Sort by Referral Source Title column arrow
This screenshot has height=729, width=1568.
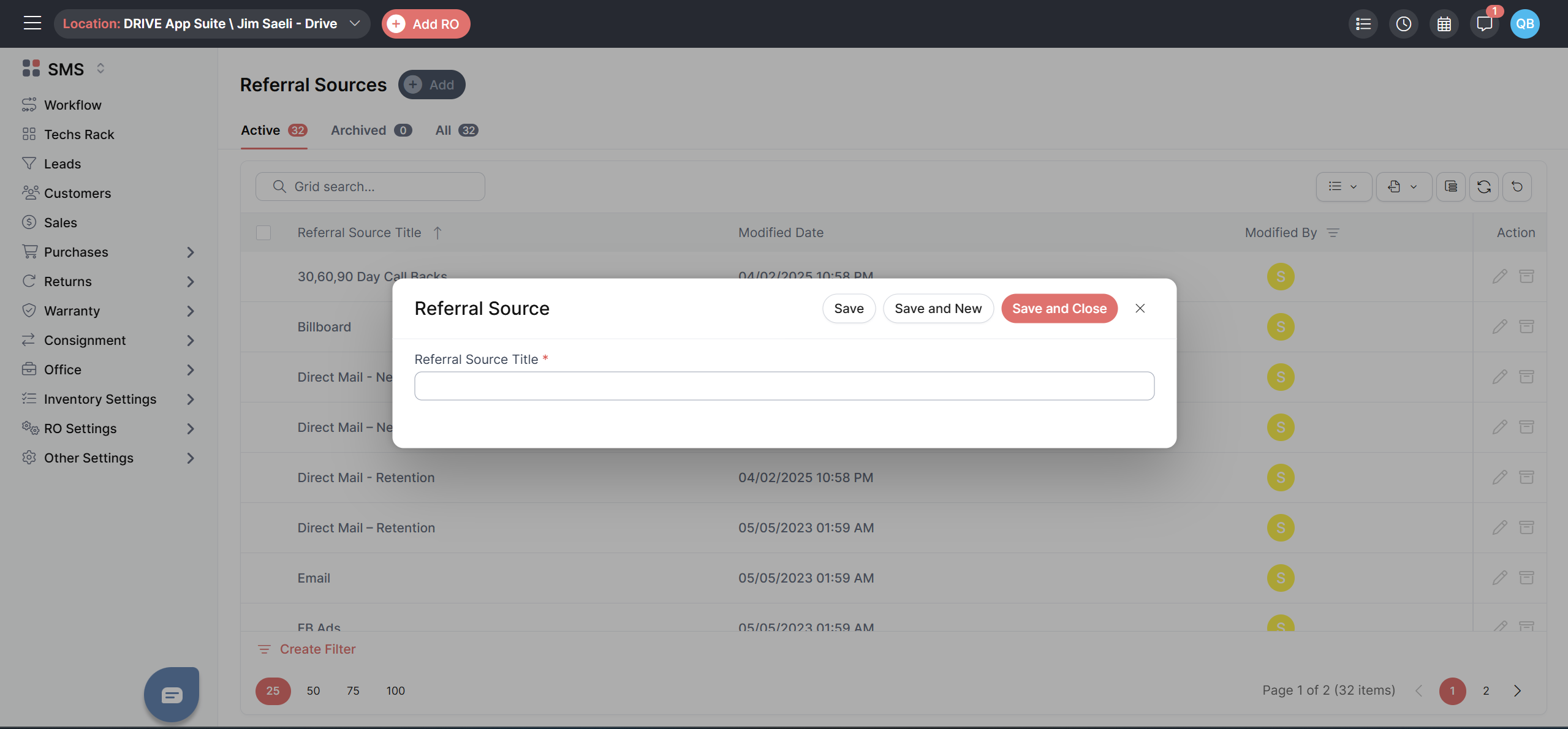pos(437,233)
